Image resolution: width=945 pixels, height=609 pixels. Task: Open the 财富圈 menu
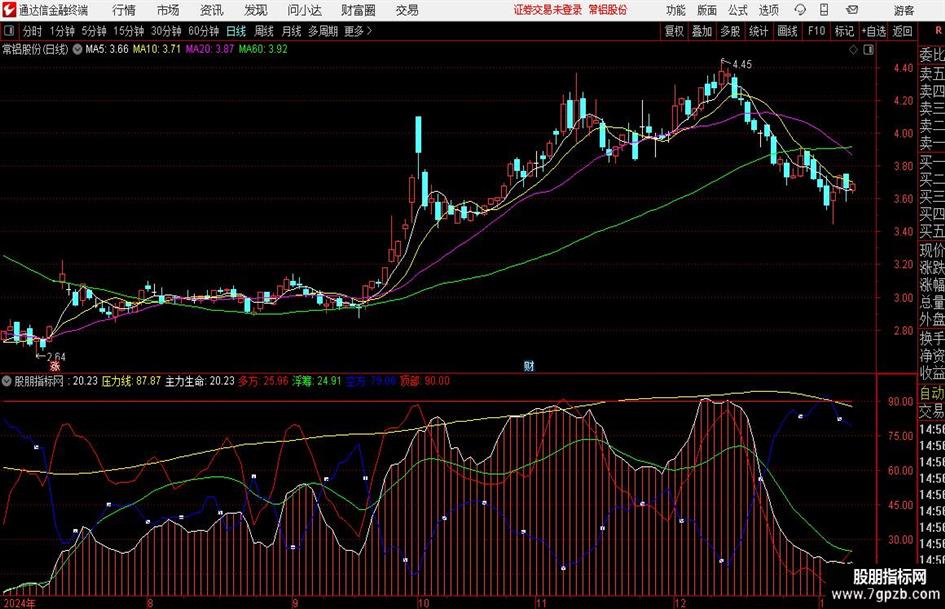[358, 10]
